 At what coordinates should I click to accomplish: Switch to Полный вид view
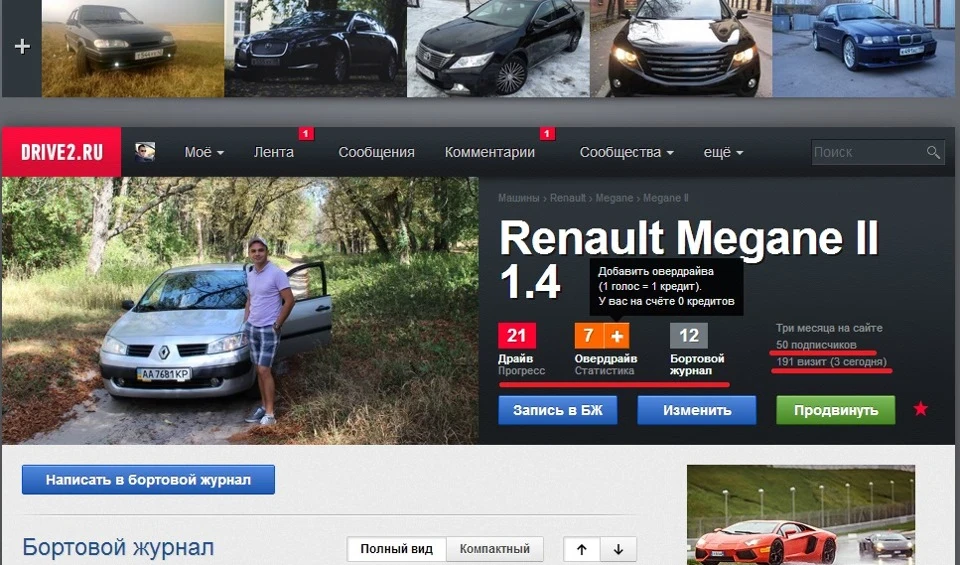click(397, 549)
